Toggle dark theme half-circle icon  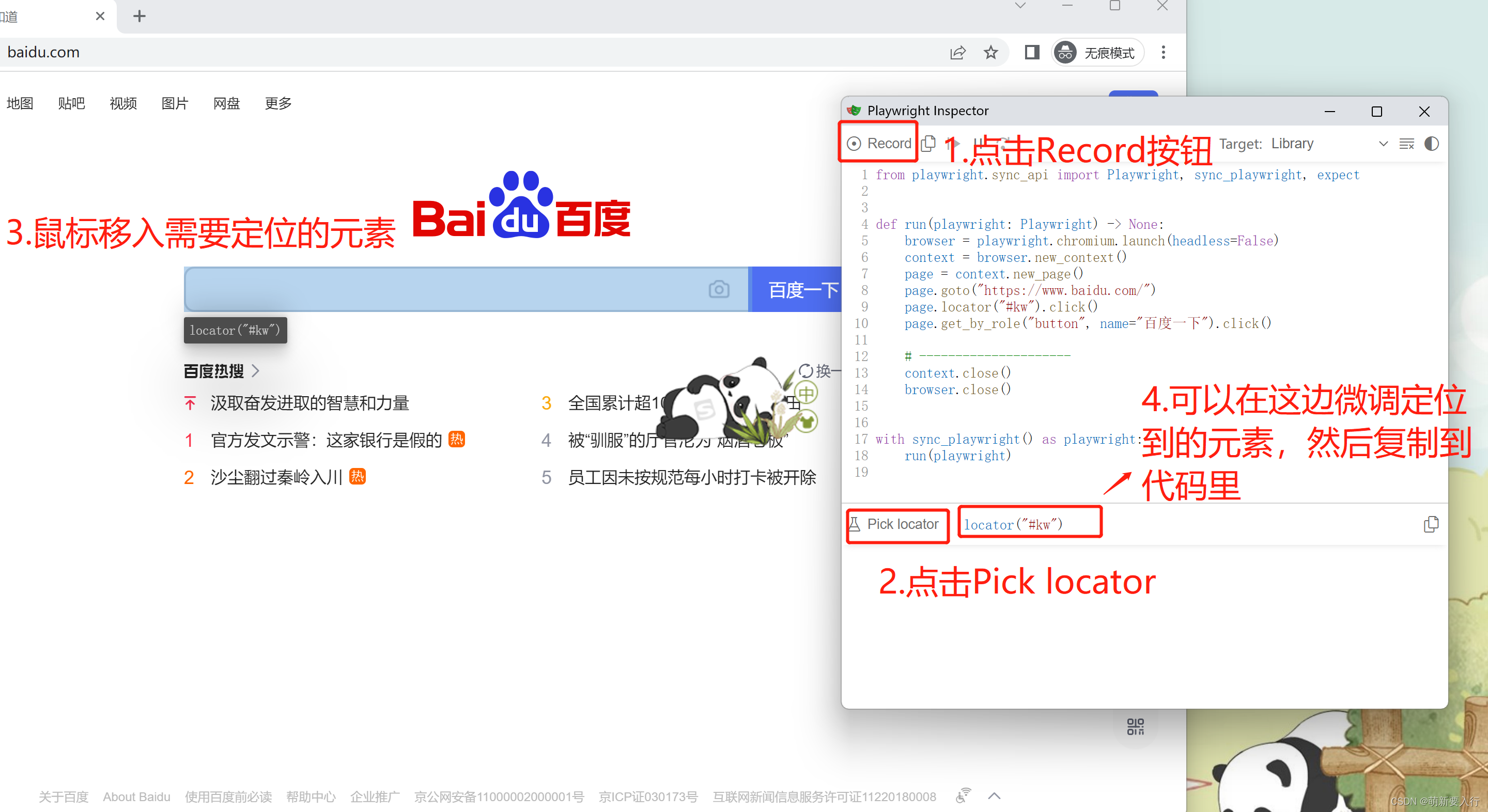(x=1431, y=144)
